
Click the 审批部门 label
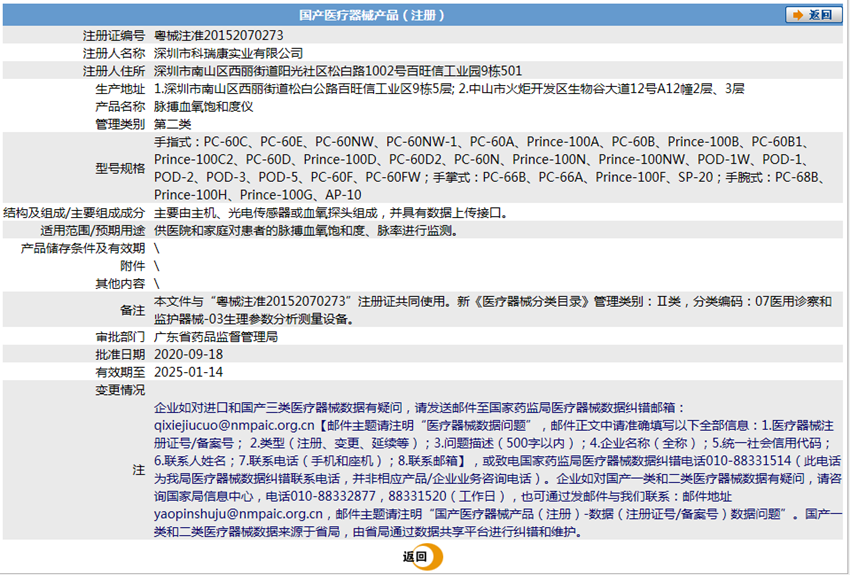point(120,337)
